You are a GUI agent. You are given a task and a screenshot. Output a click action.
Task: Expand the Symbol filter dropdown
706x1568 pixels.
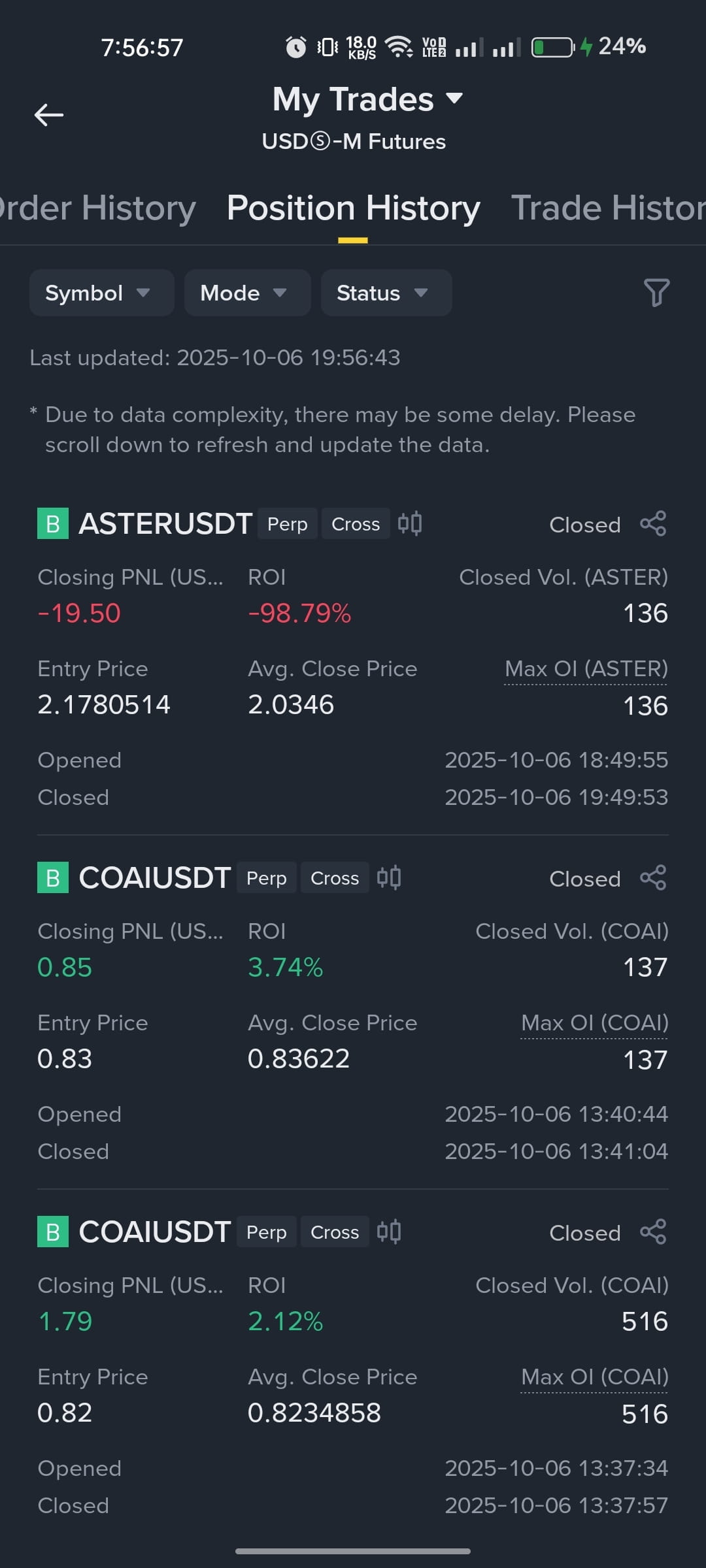tap(101, 293)
